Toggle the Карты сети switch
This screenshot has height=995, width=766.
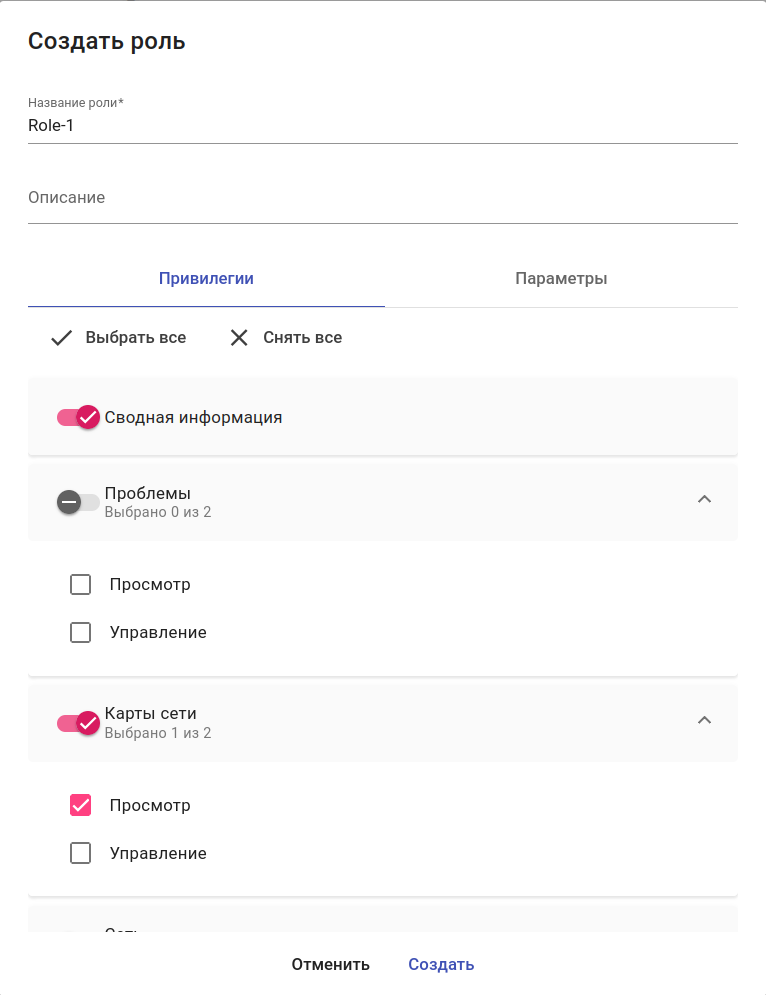(x=78, y=723)
